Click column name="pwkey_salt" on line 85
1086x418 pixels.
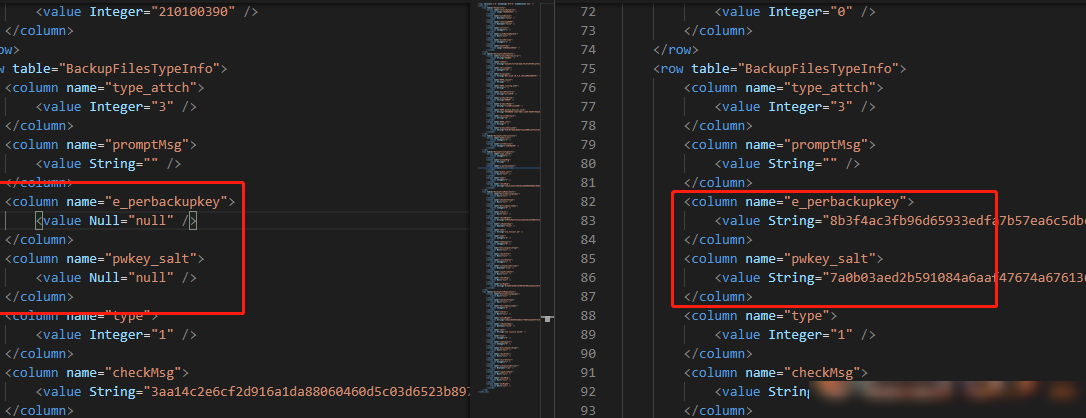coord(784,258)
